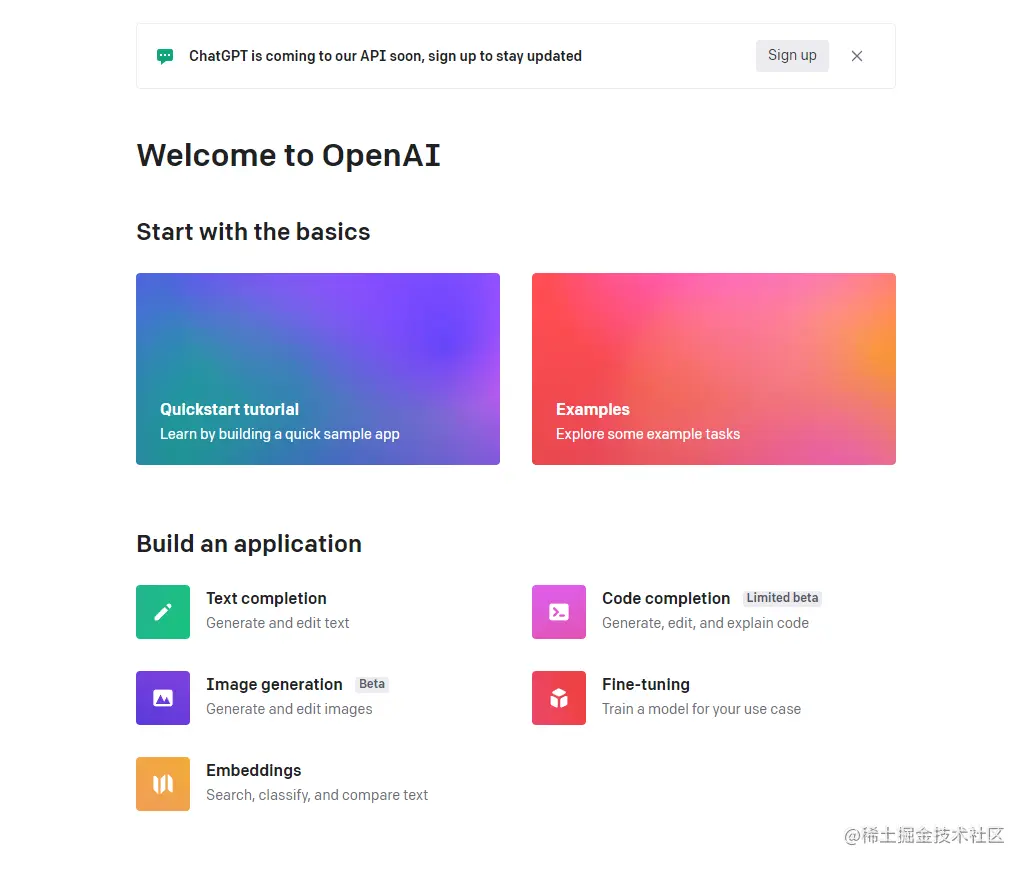This screenshot has height=869, width=1028.
Task: Click 'Generate and edit images' description
Action: pos(289,708)
